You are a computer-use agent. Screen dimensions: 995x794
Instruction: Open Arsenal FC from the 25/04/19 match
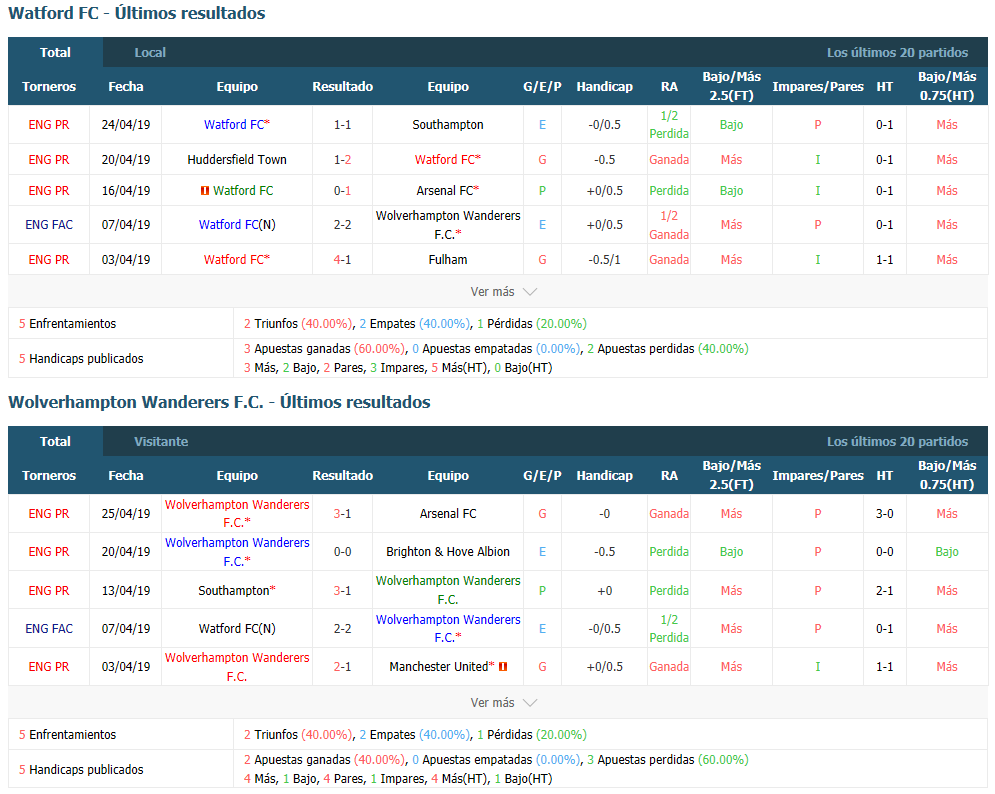pos(448,513)
